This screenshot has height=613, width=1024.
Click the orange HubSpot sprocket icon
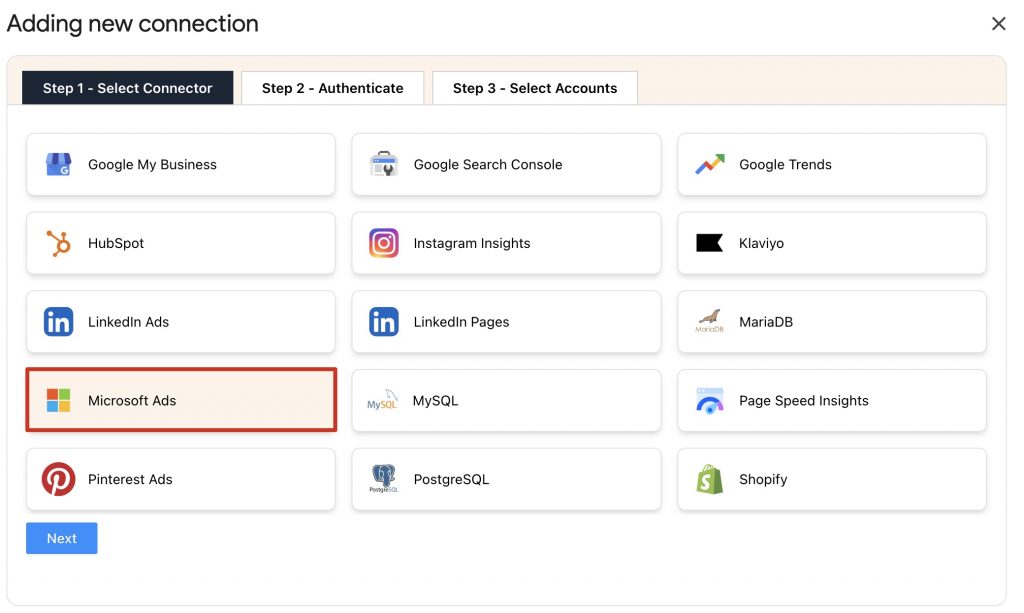click(58, 243)
